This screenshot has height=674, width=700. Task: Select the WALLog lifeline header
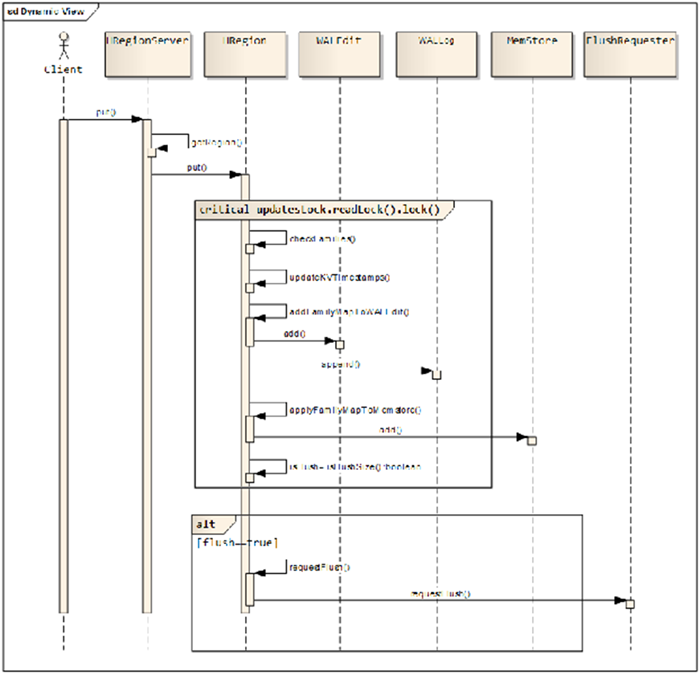coord(437,55)
